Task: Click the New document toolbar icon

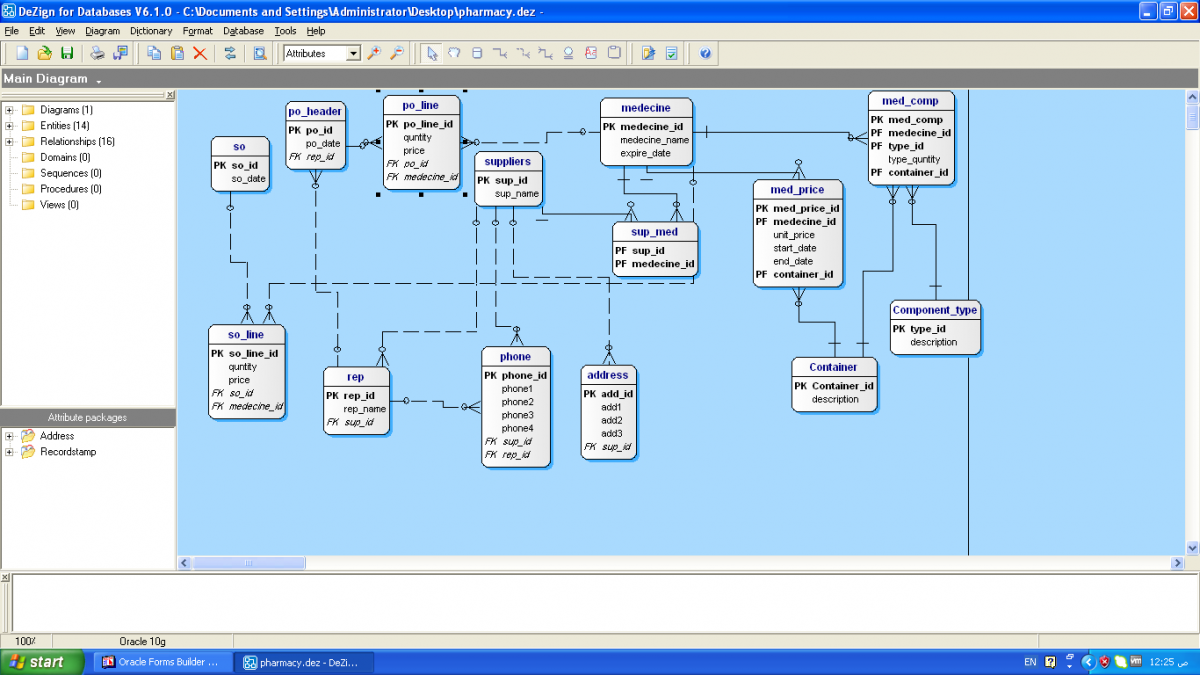Action: [x=22, y=53]
